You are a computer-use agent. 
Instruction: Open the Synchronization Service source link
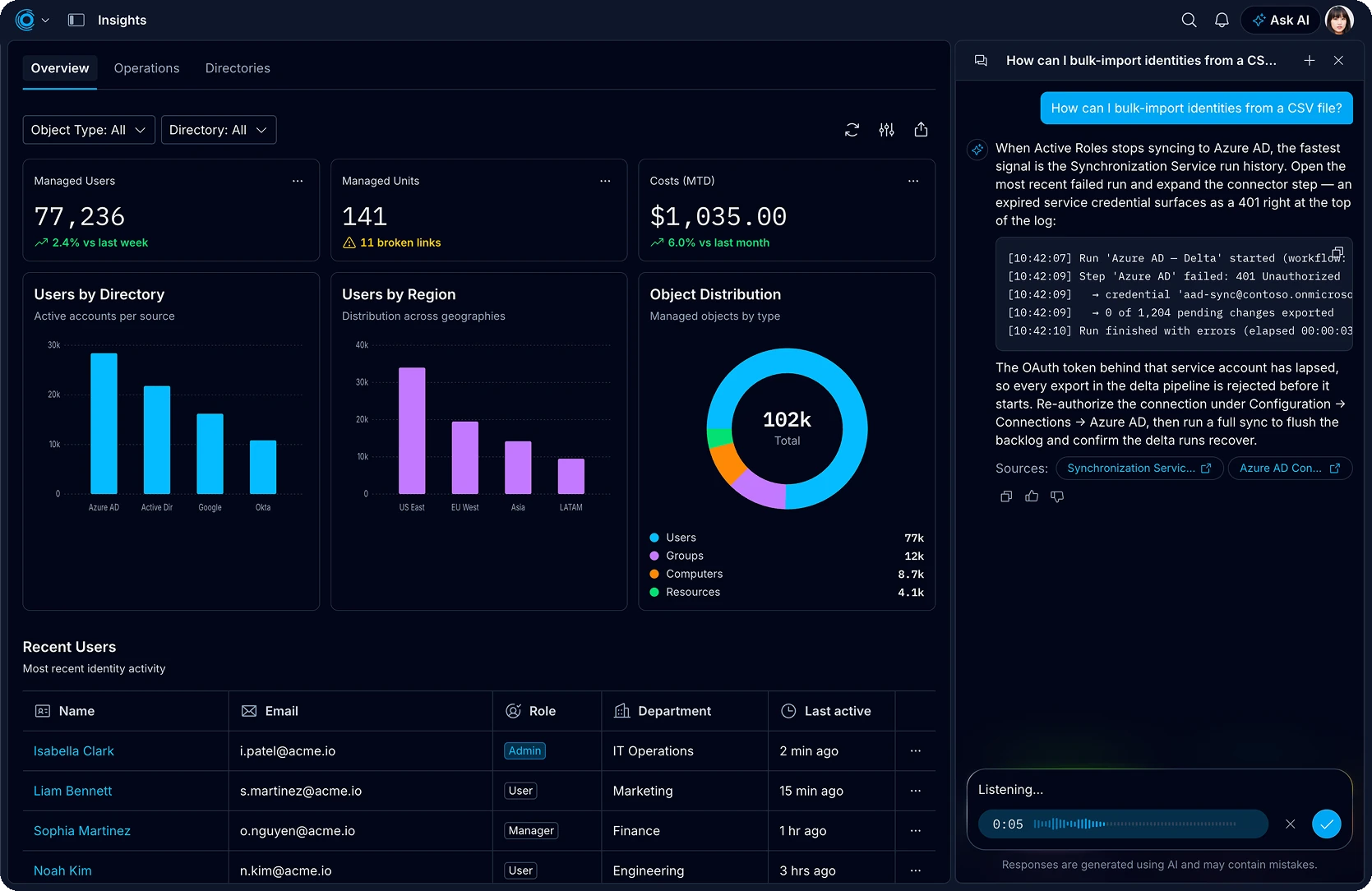tap(1139, 469)
